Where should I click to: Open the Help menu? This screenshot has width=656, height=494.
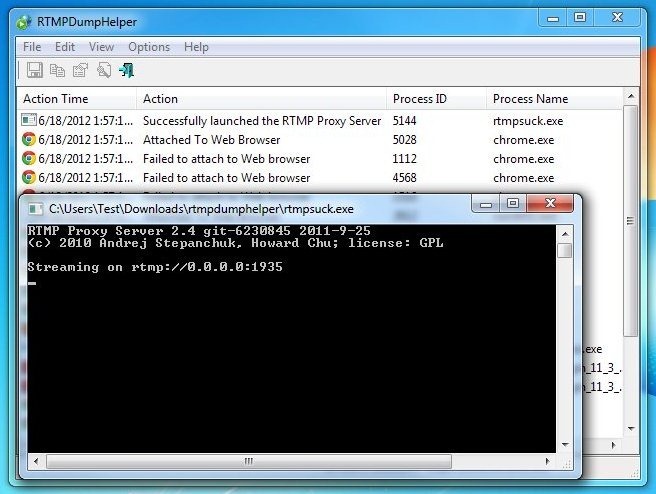(x=196, y=47)
